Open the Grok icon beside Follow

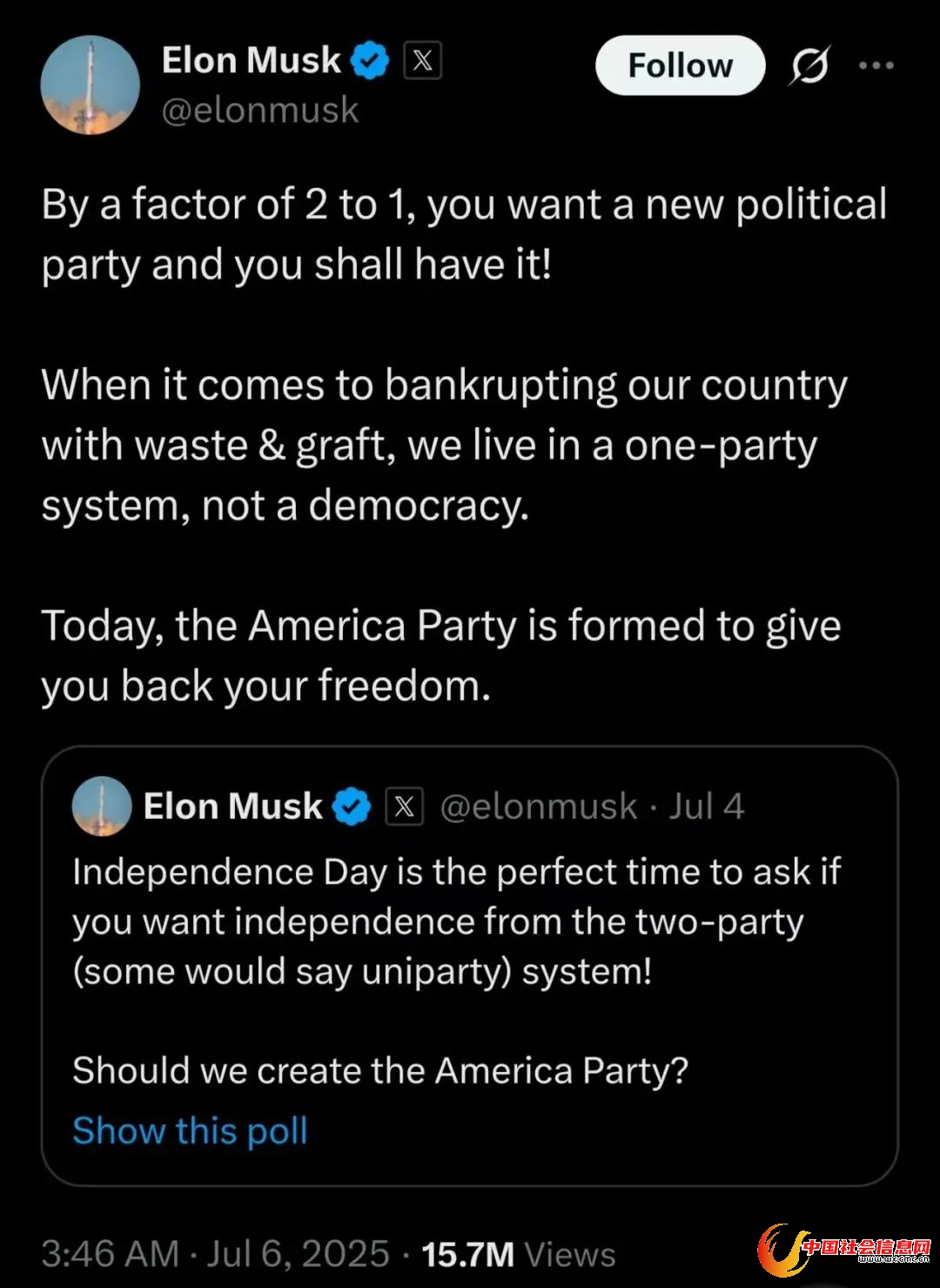tap(809, 66)
